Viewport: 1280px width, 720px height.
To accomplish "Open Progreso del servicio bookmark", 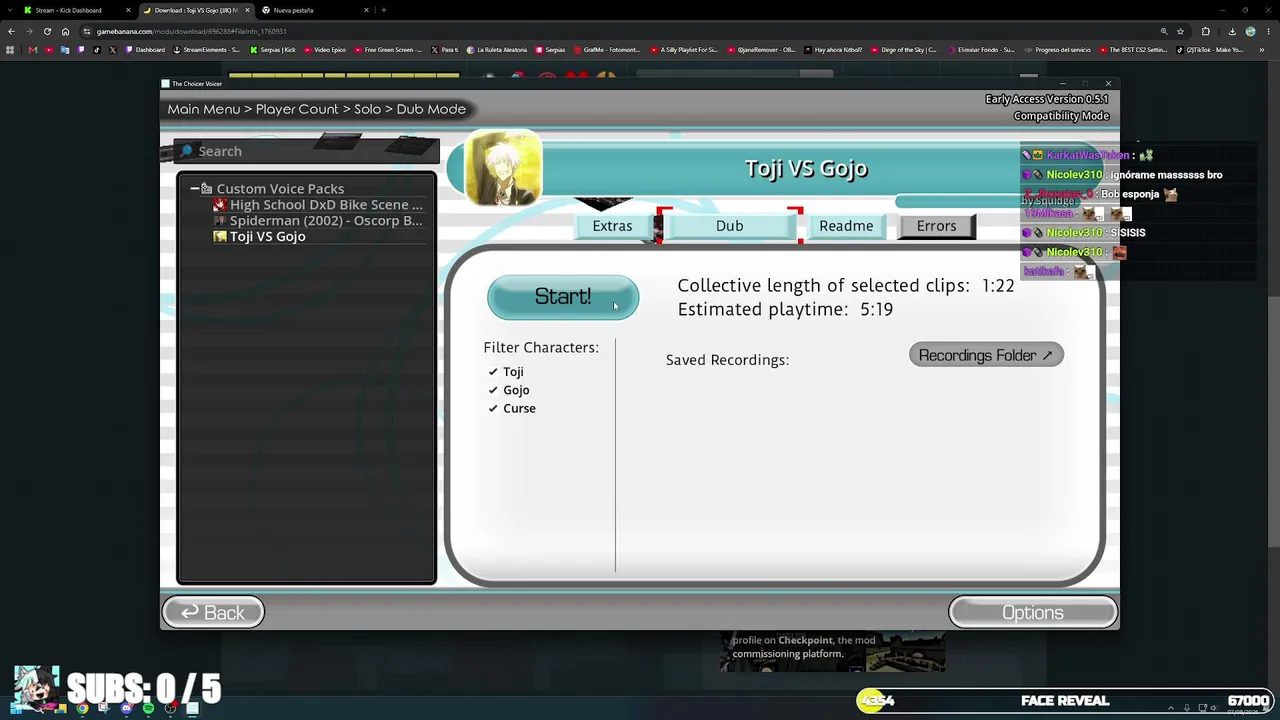I will (1058, 49).
